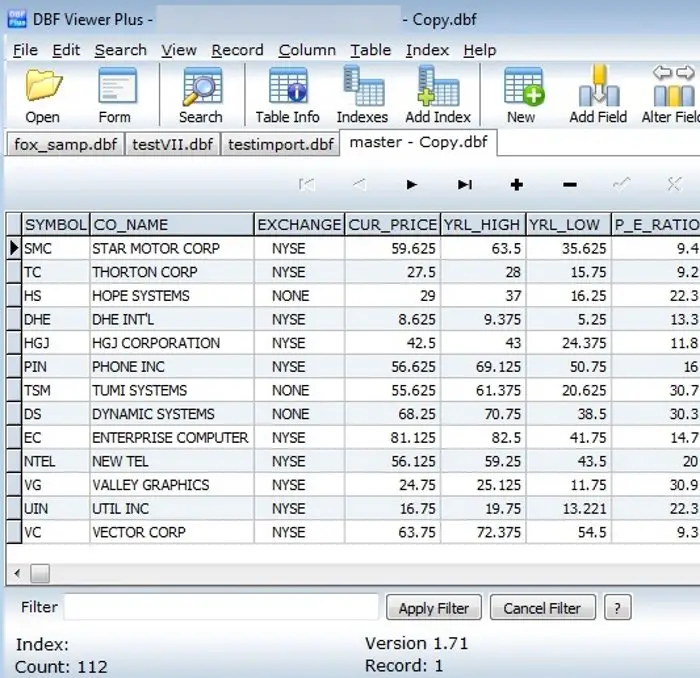Open the Edit menu

click(x=66, y=50)
